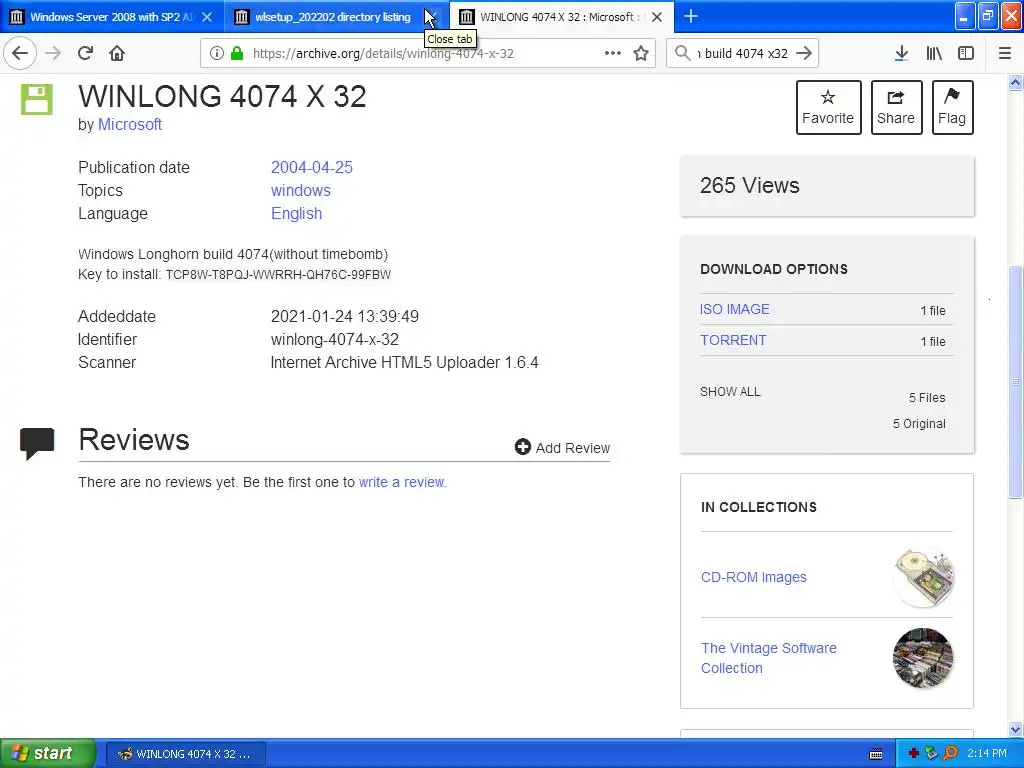Click the scrollbar down arrow

click(x=1015, y=729)
